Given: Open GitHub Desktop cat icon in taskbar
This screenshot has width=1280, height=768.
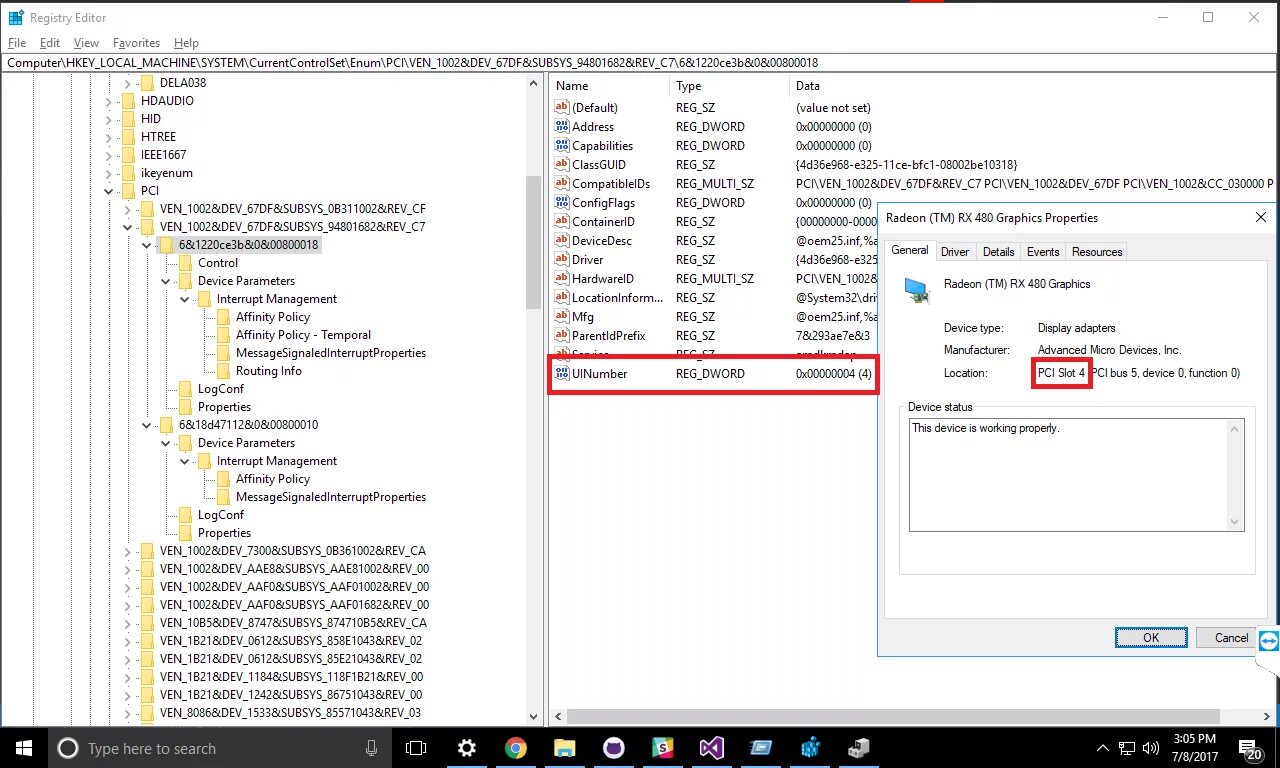Looking at the screenshot, I should click(613, 748).
